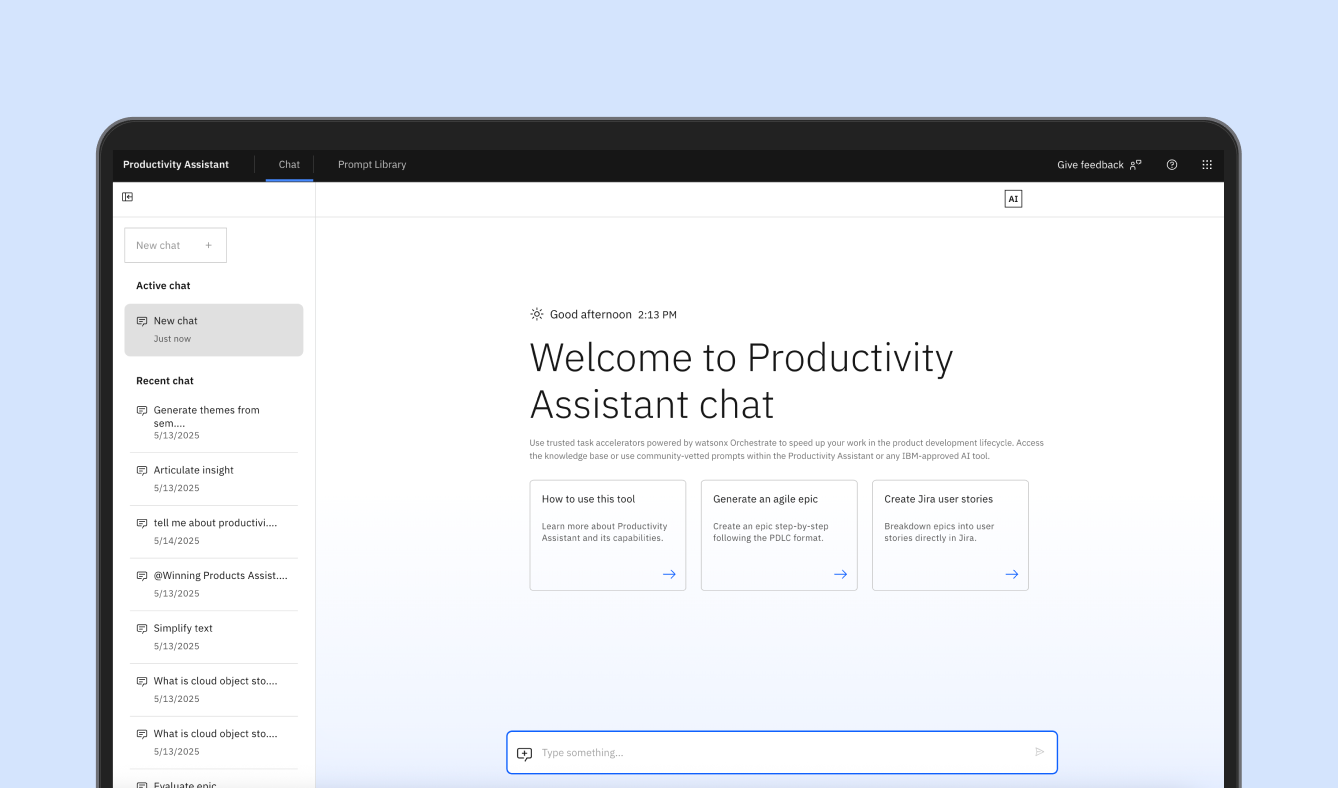Open the @Winning Products Assist chat
The height and width of the screenshot is (788, 1338).
point(214,585)
